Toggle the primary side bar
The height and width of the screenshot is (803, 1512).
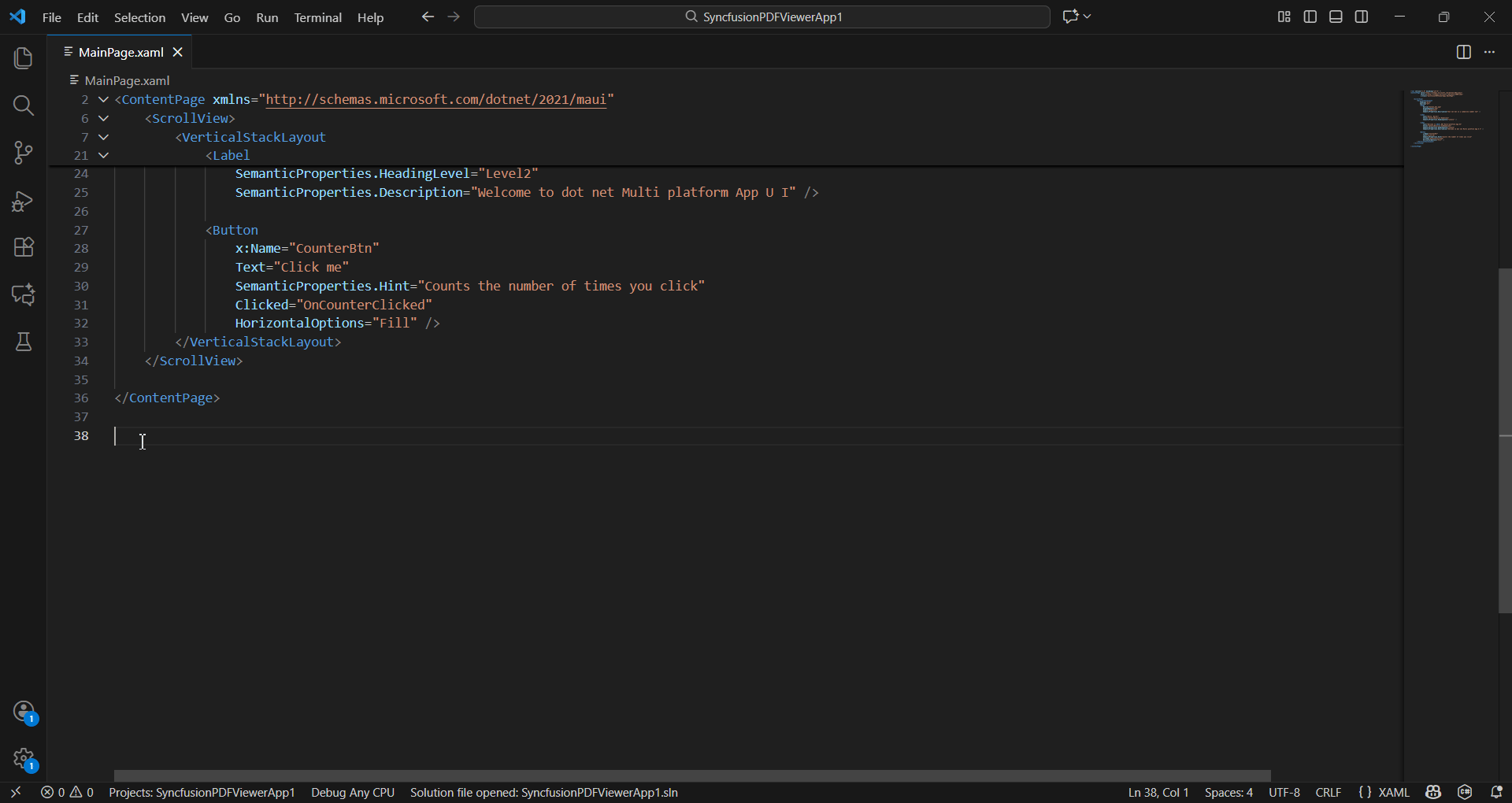click(x=1310, y=17)
